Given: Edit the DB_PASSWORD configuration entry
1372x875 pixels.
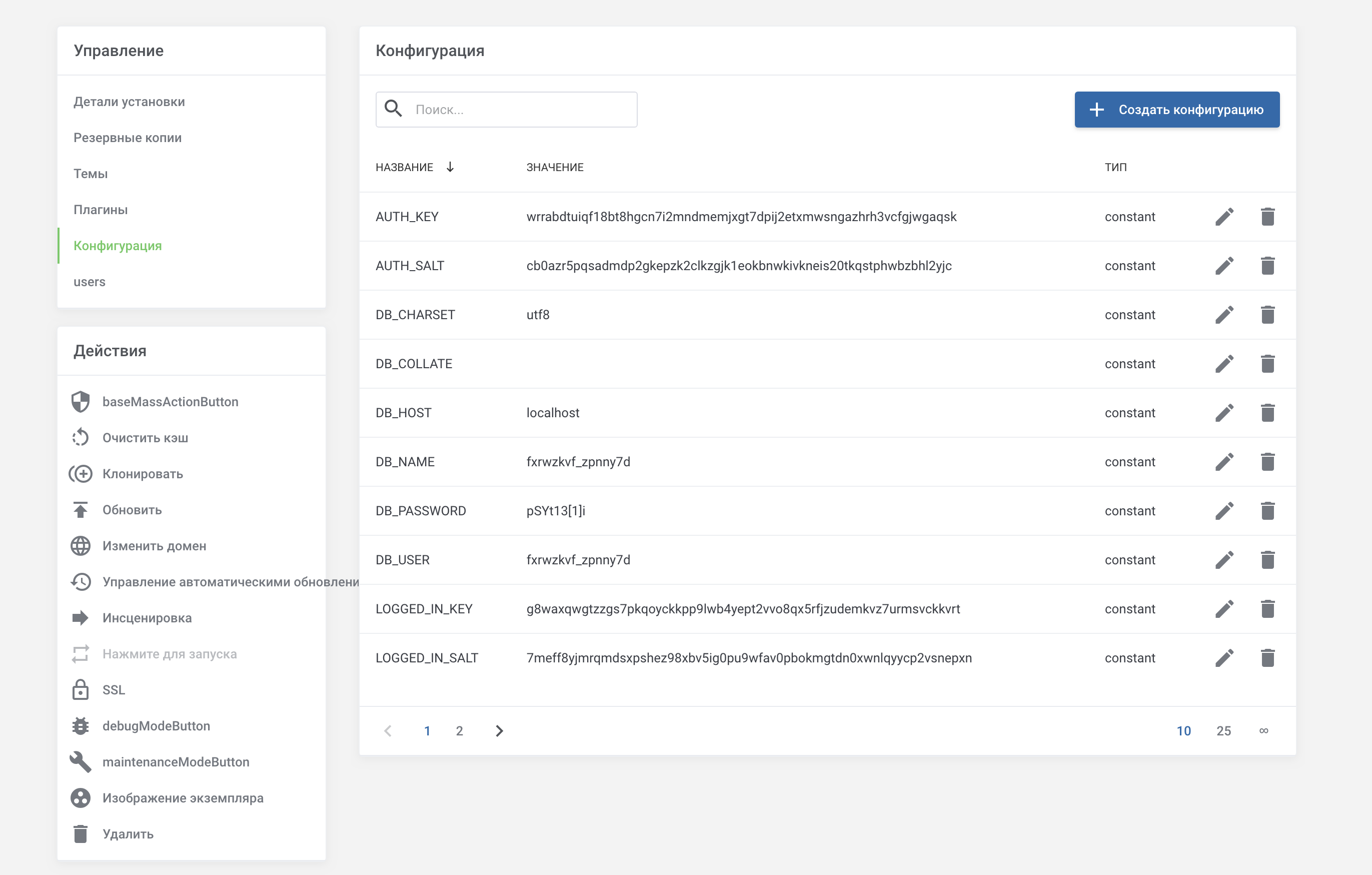Looking at the screenshot, I should [x=1224, y=511].
